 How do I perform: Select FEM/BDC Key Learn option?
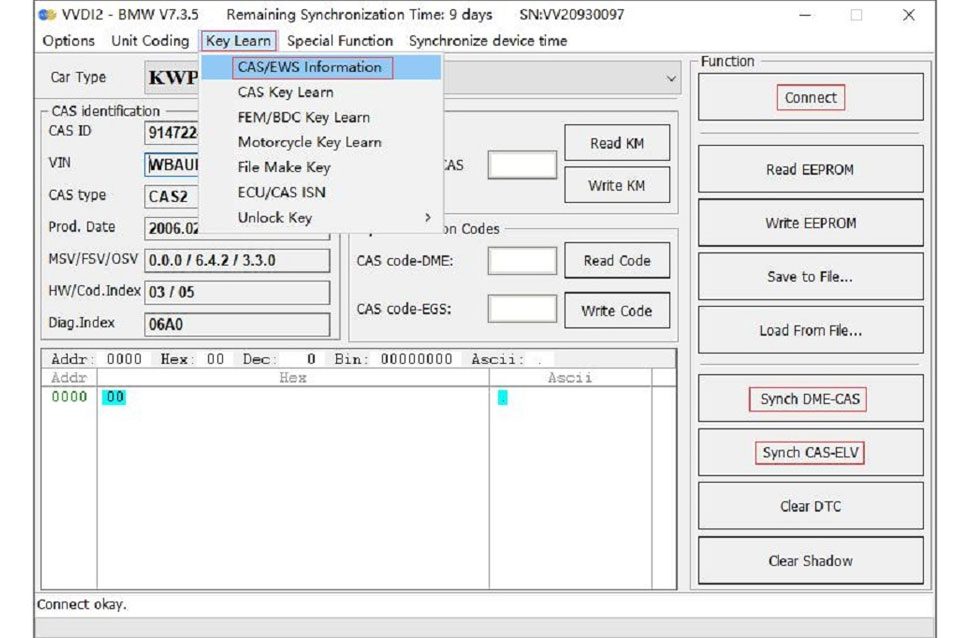[x=303, y=117]
